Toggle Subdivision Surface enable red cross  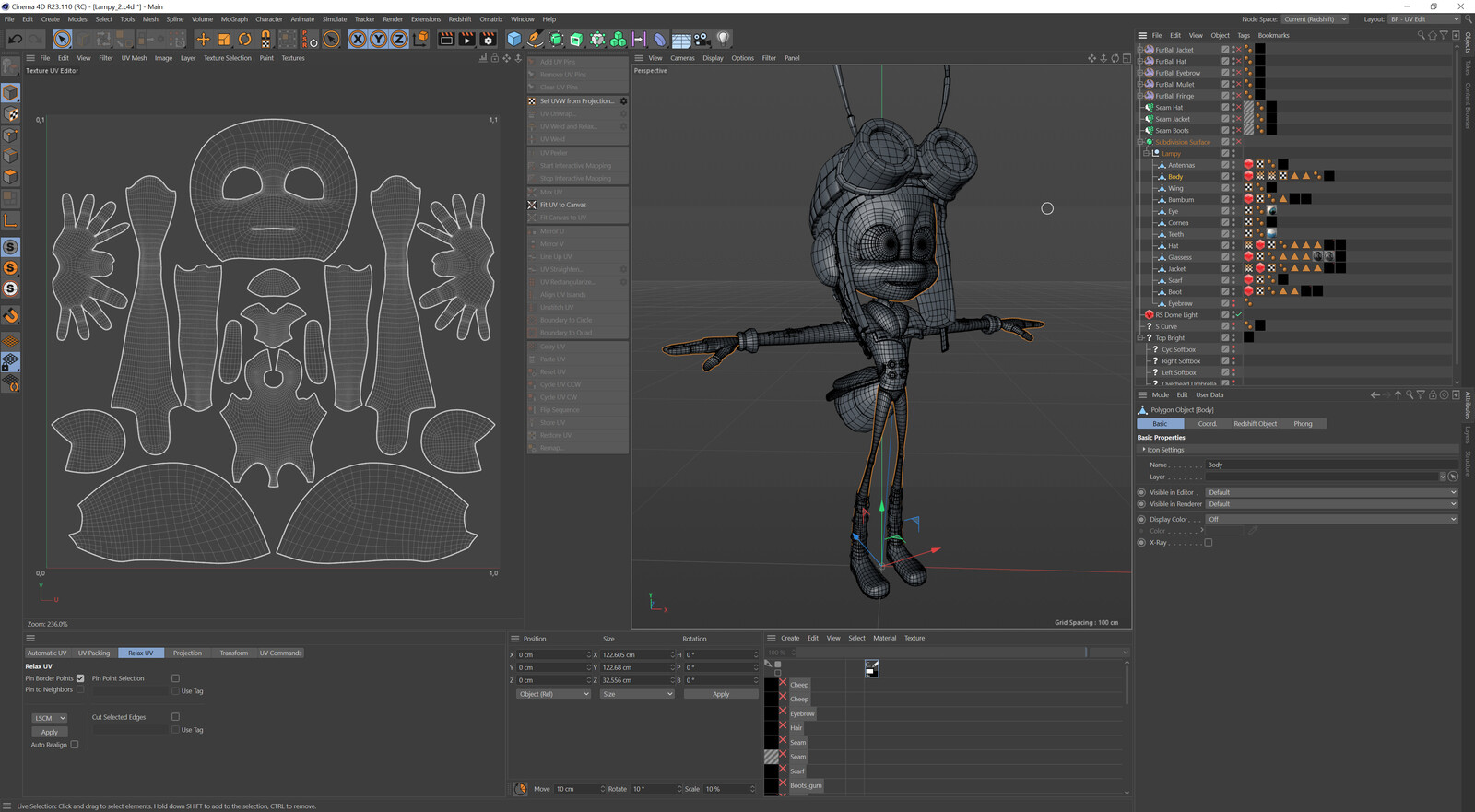[1239, 142]
